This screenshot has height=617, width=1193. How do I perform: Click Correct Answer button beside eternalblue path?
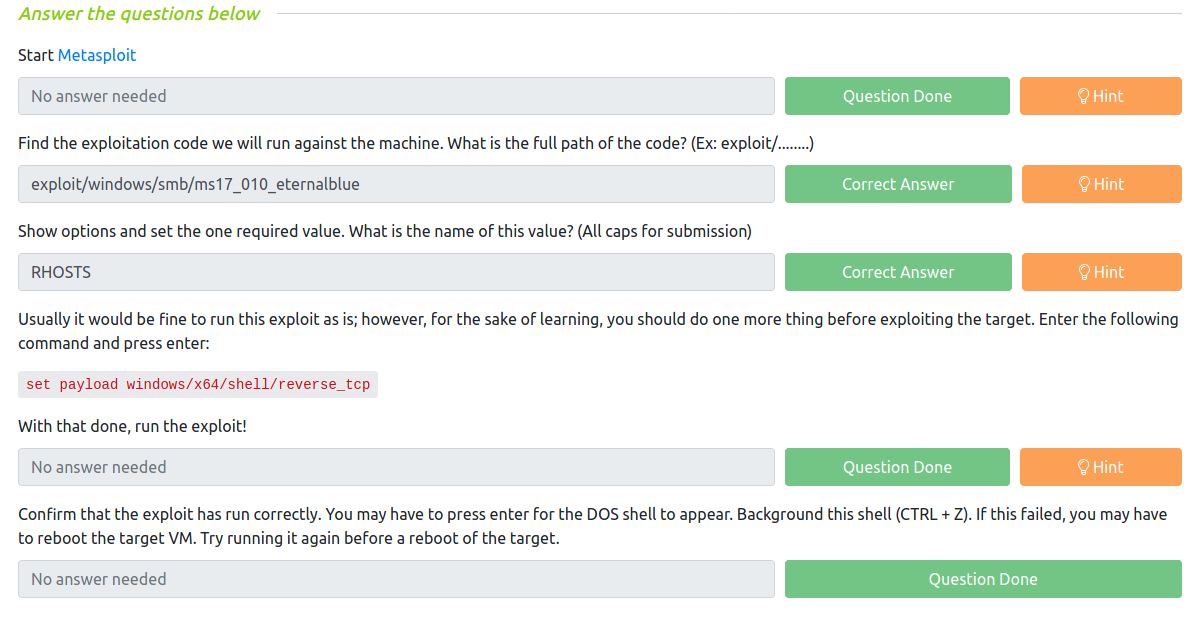pyautogui.click(x=898, y=184)
